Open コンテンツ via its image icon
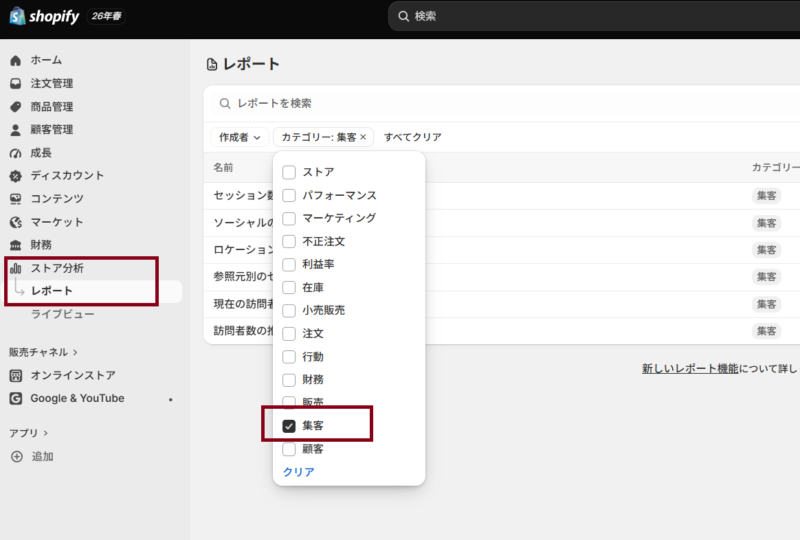Viewport: 800px width, 540px height. pos(16,199)
